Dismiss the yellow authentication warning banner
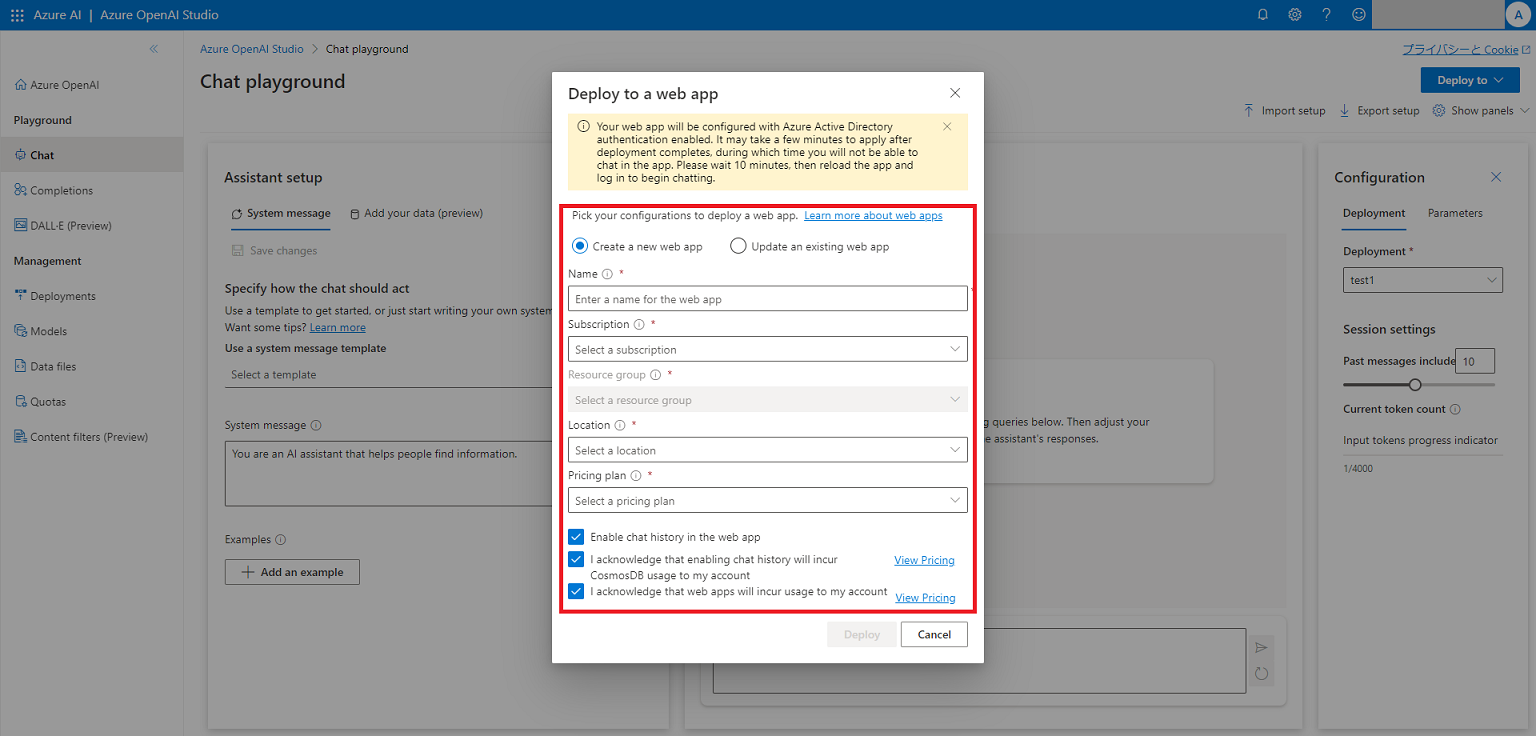 [947, 127]
